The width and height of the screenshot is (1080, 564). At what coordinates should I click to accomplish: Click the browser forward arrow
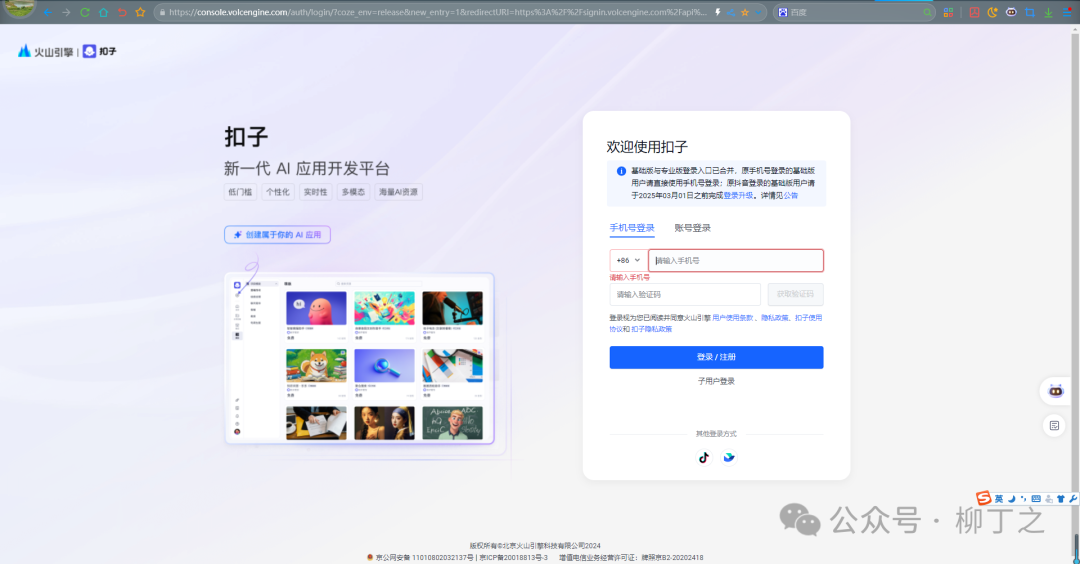coord(66,12)
